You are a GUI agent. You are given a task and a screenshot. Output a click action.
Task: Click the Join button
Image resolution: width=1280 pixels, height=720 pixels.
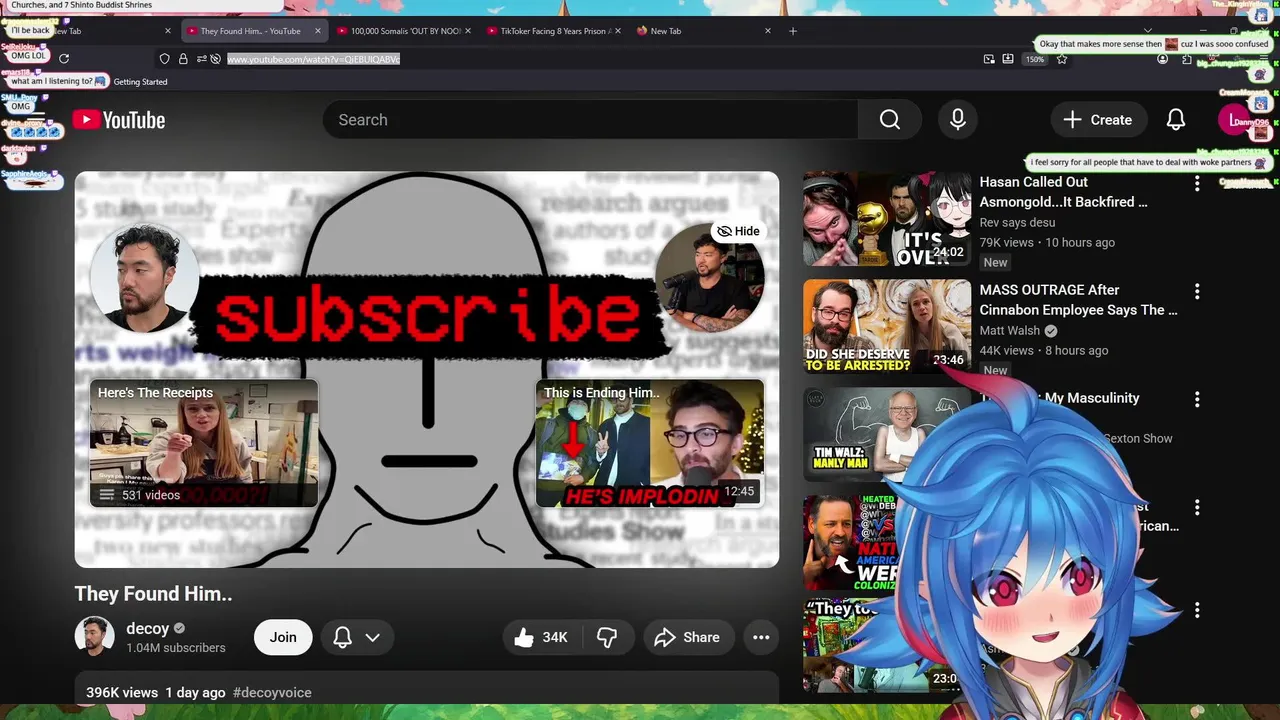tap(283, 637)
